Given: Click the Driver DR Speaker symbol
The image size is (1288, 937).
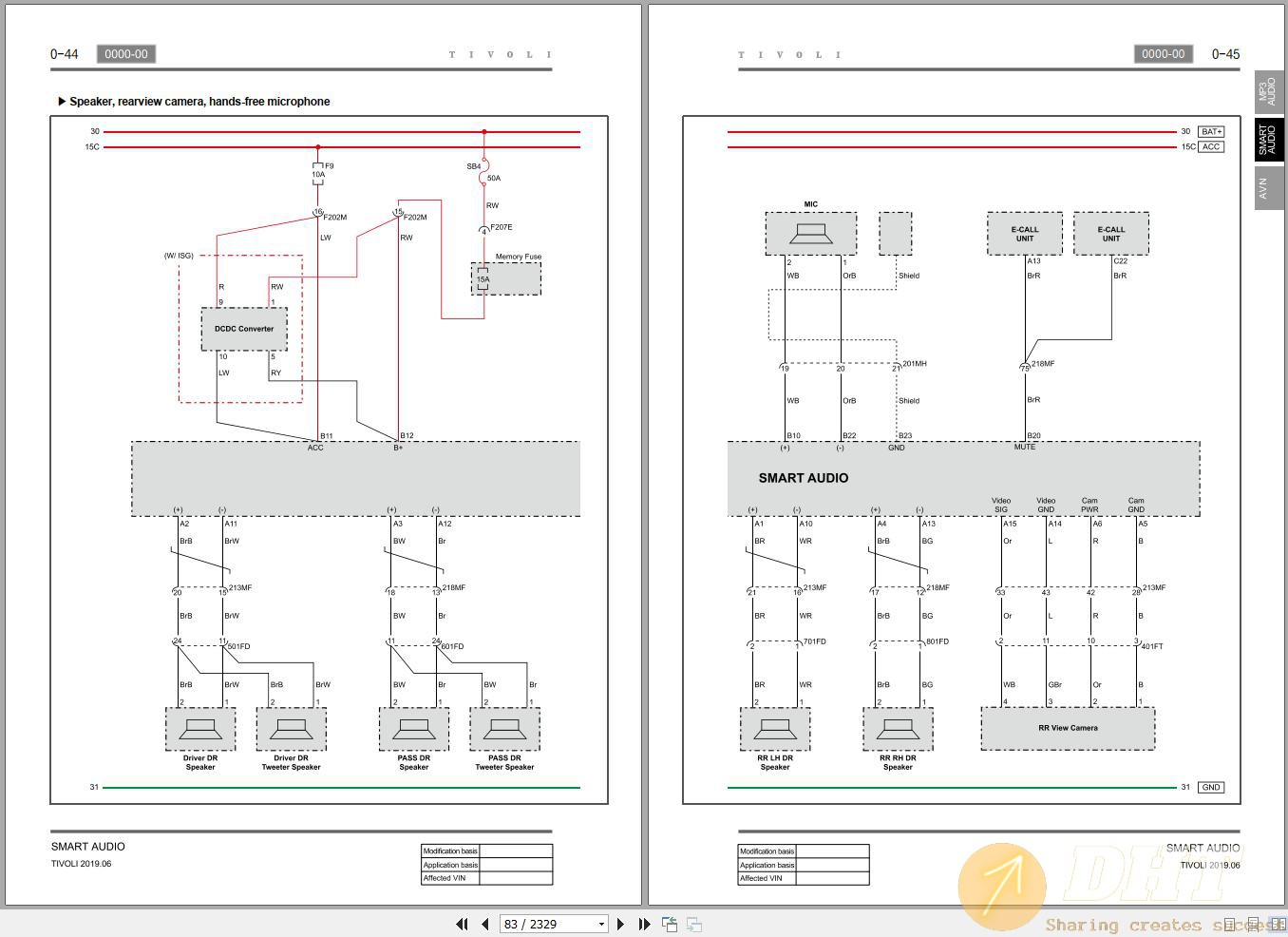Looking at the screenshot, I should click(x=200, y=729).
